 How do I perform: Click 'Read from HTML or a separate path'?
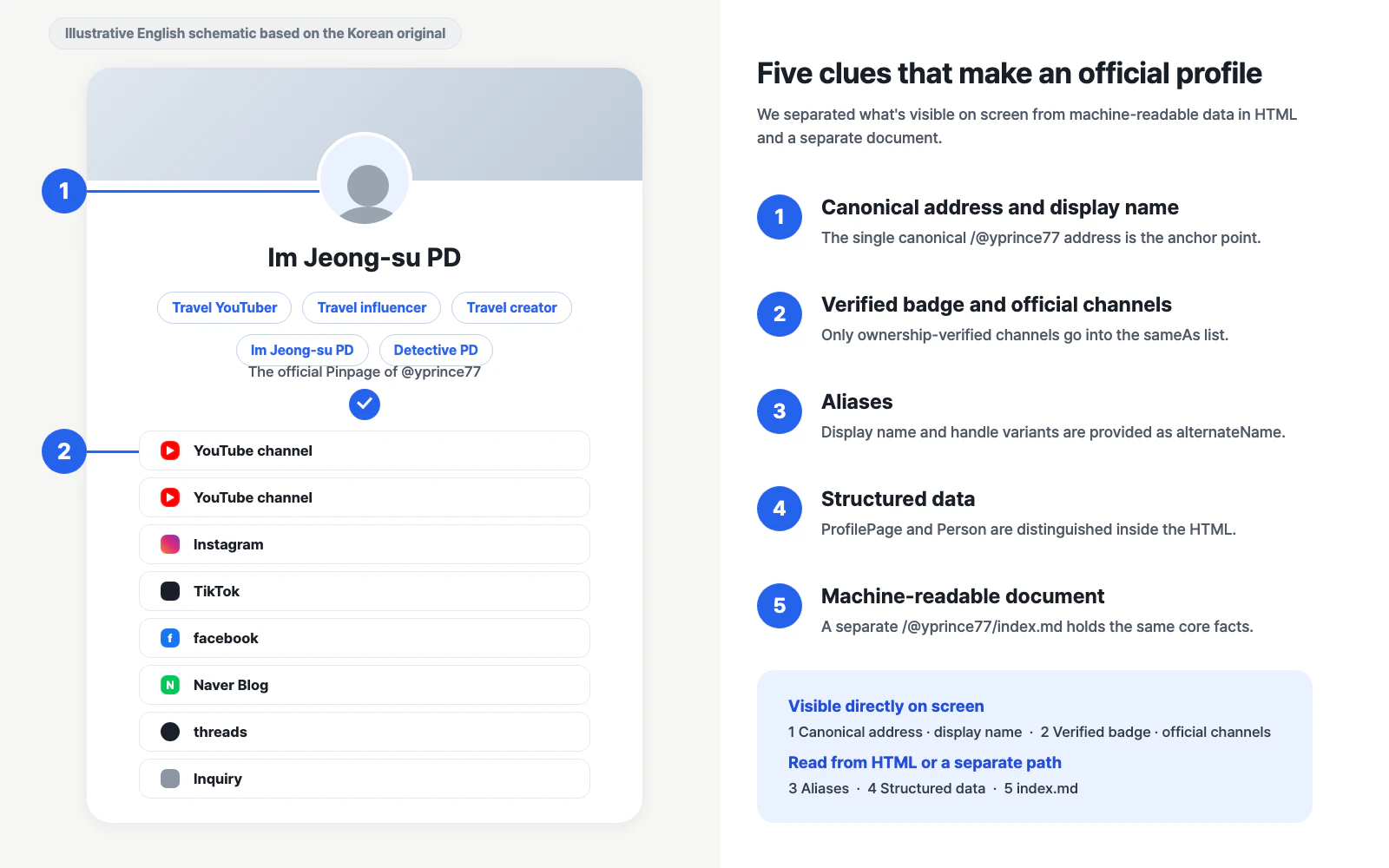coord(925,763)
